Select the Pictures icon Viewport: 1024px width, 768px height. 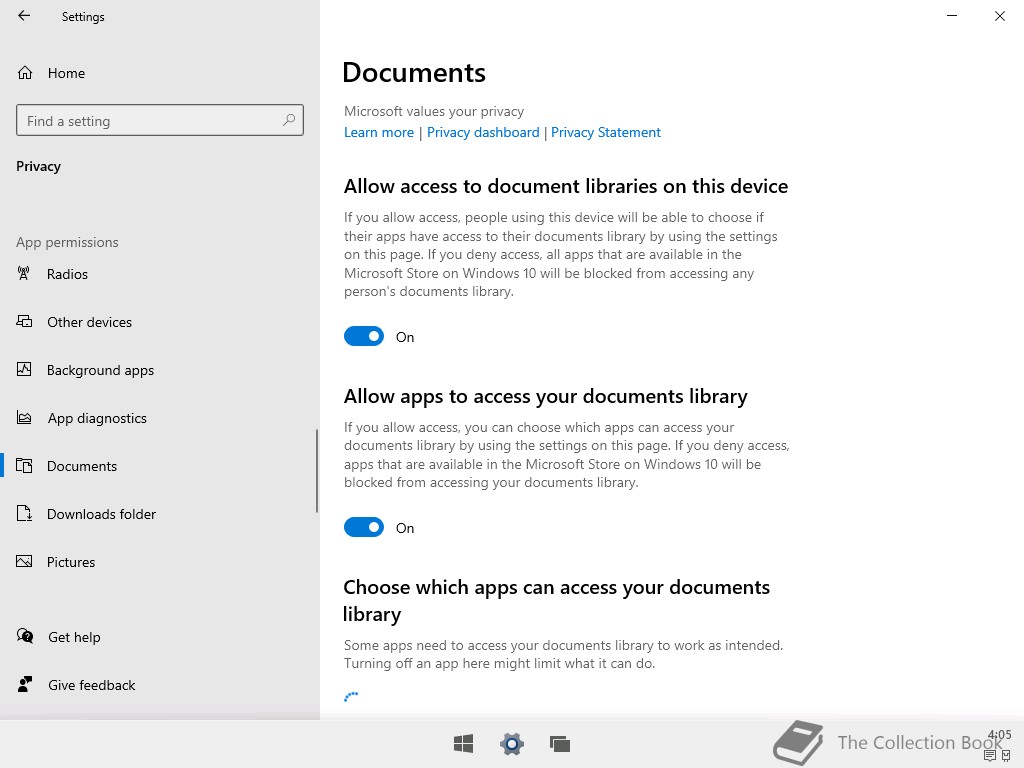click(x=24, y=562)
